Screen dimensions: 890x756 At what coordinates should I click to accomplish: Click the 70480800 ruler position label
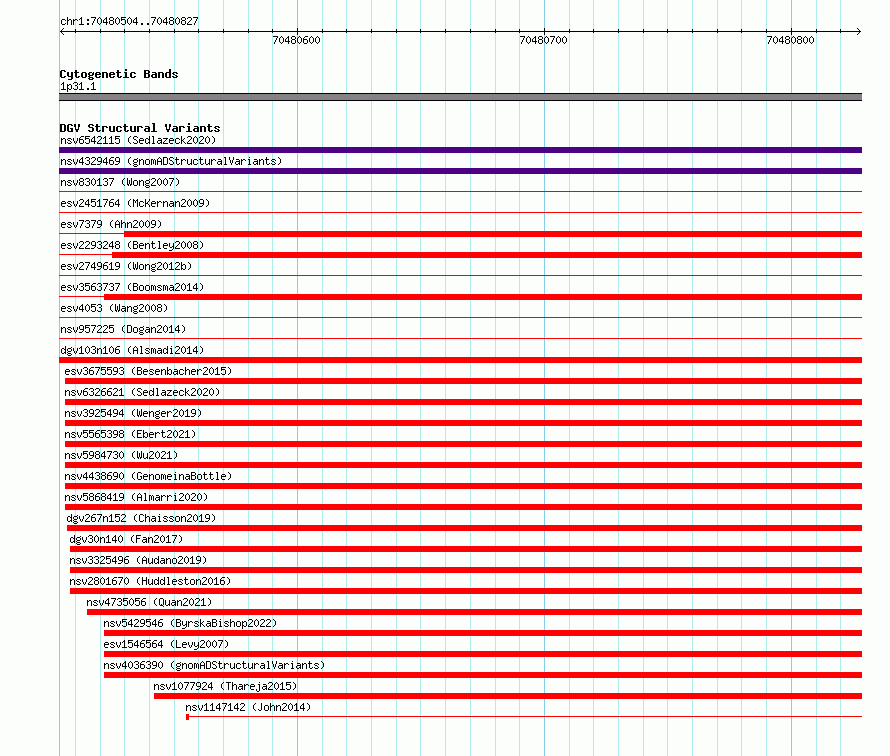(790, 40)
